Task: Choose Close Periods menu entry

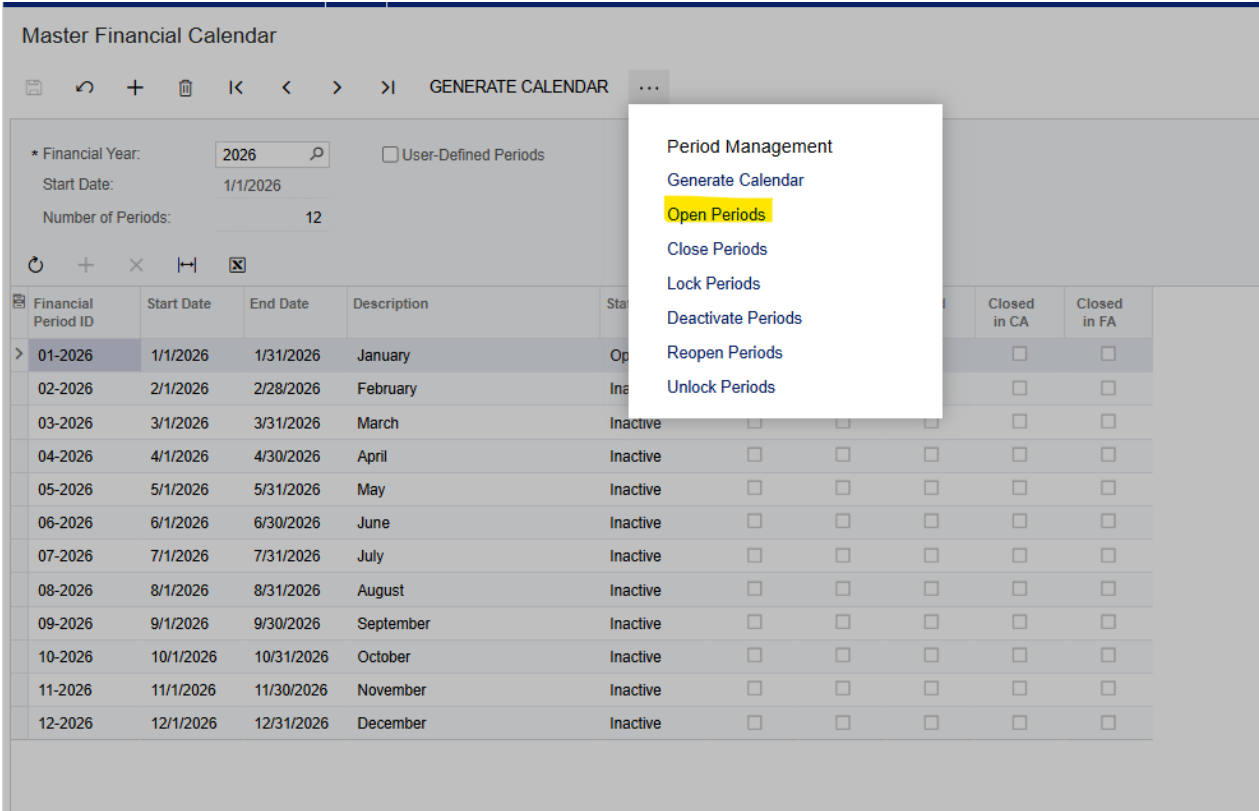Action: (717, 249)
